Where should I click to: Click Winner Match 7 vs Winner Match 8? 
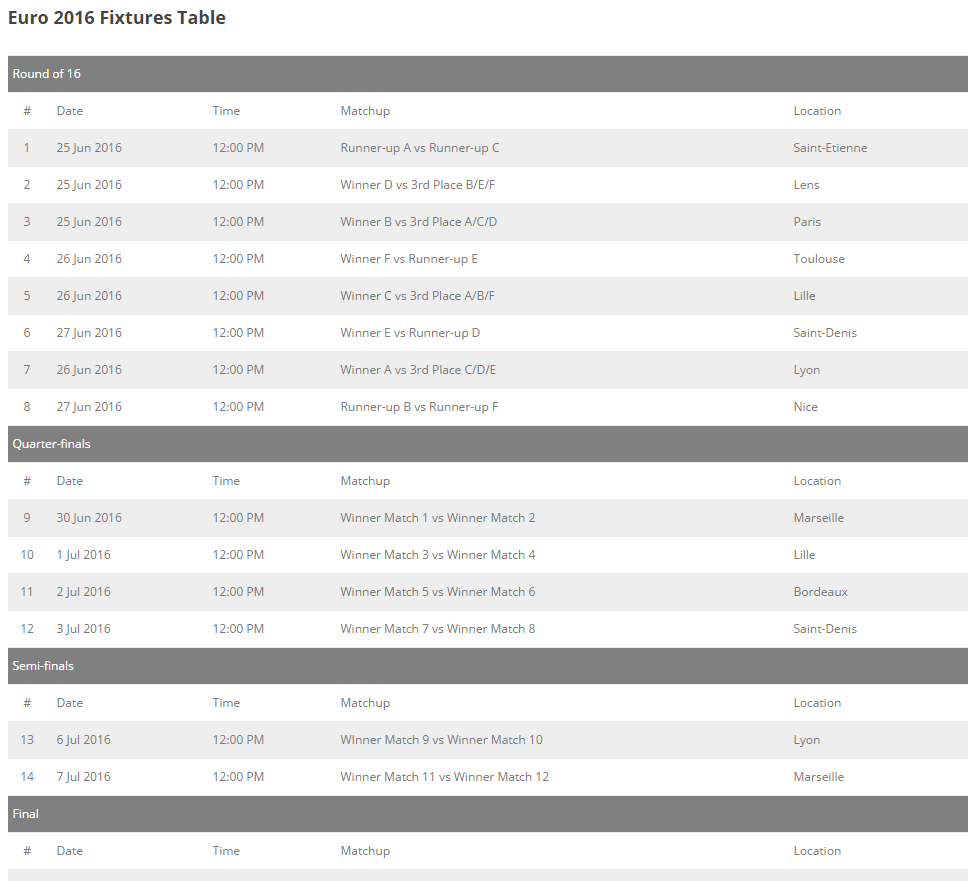click(x=438, y=629)
